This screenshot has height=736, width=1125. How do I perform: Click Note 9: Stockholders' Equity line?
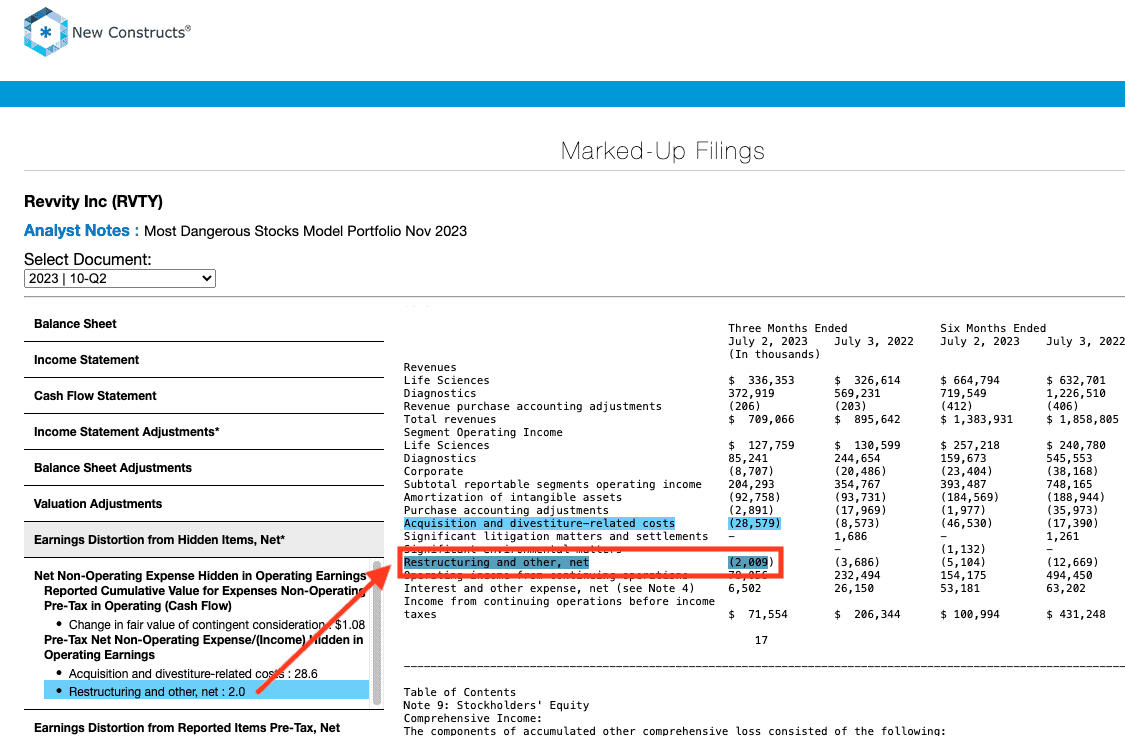(496, 705)
